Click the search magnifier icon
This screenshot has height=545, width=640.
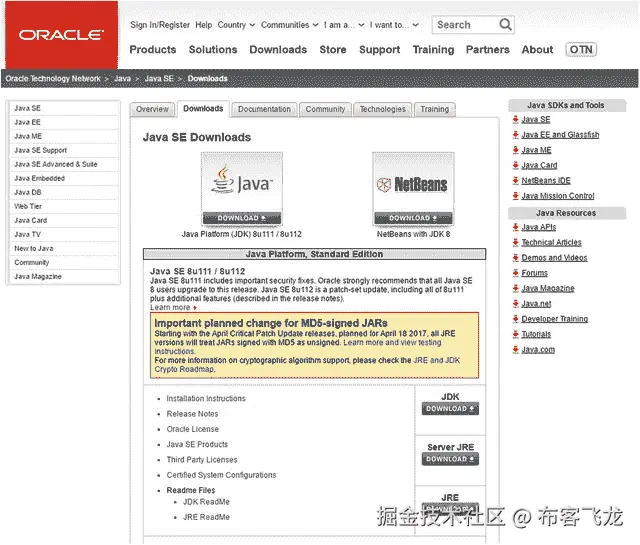505,24
